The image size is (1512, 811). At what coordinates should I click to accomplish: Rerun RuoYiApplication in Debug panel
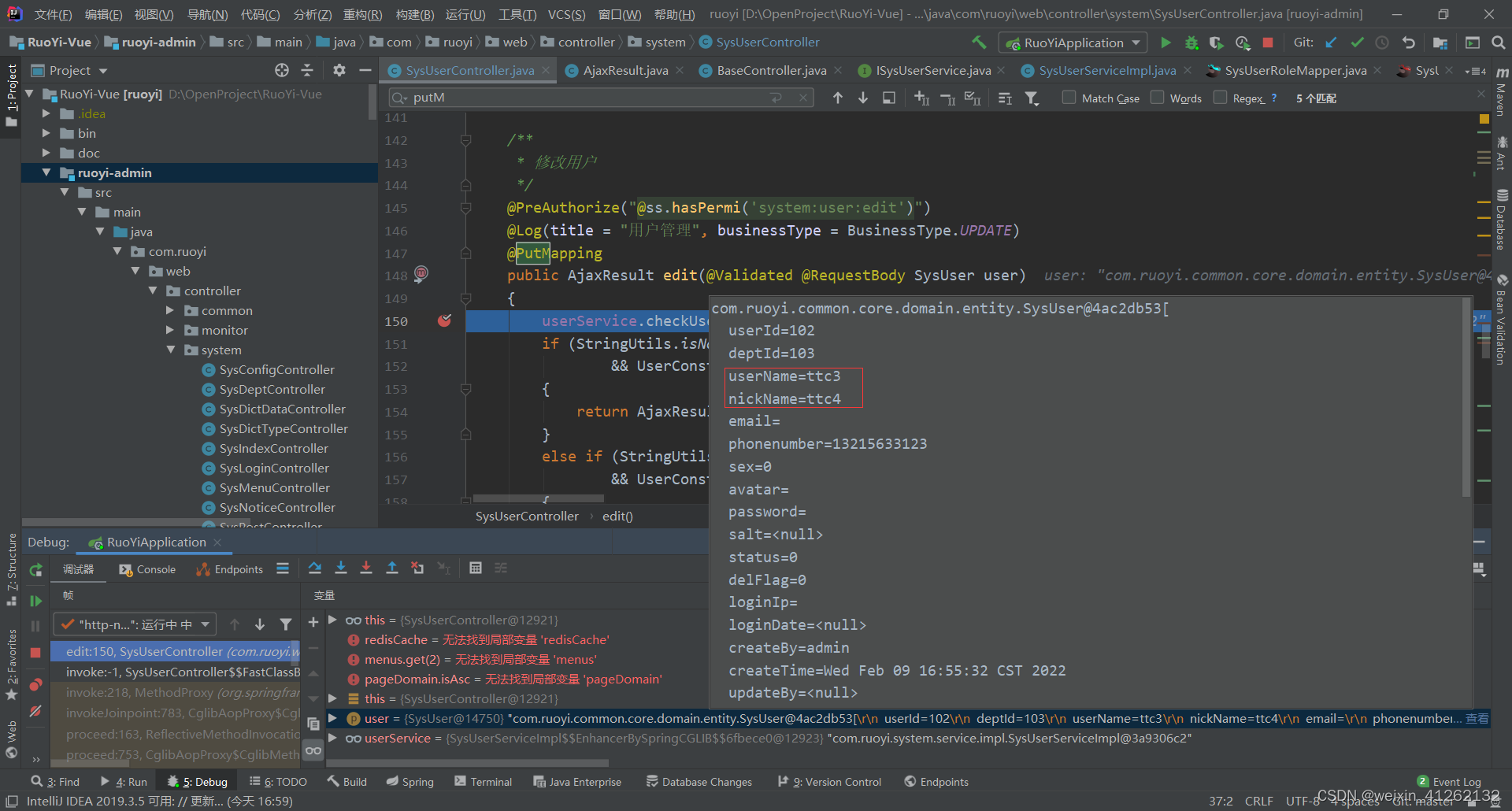35,570
